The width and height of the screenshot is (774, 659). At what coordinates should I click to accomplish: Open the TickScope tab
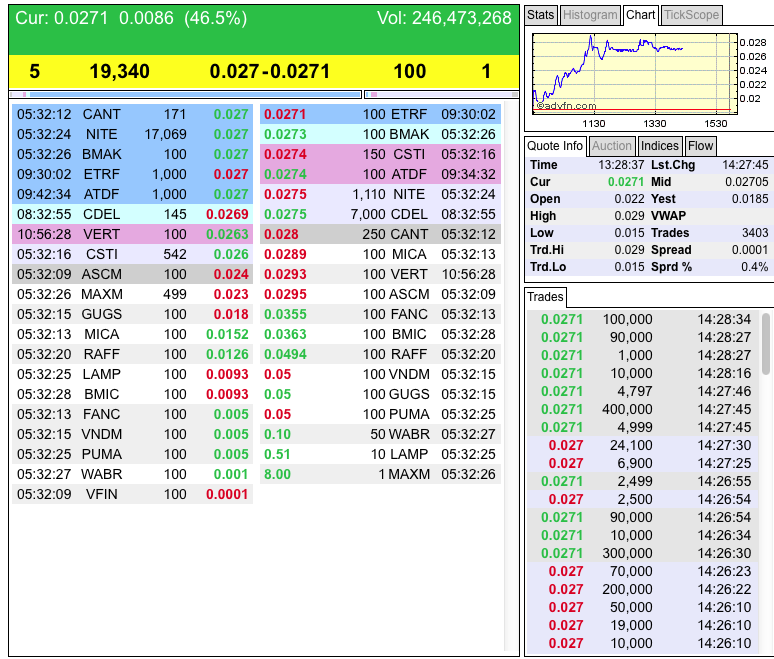click(691, 15)
